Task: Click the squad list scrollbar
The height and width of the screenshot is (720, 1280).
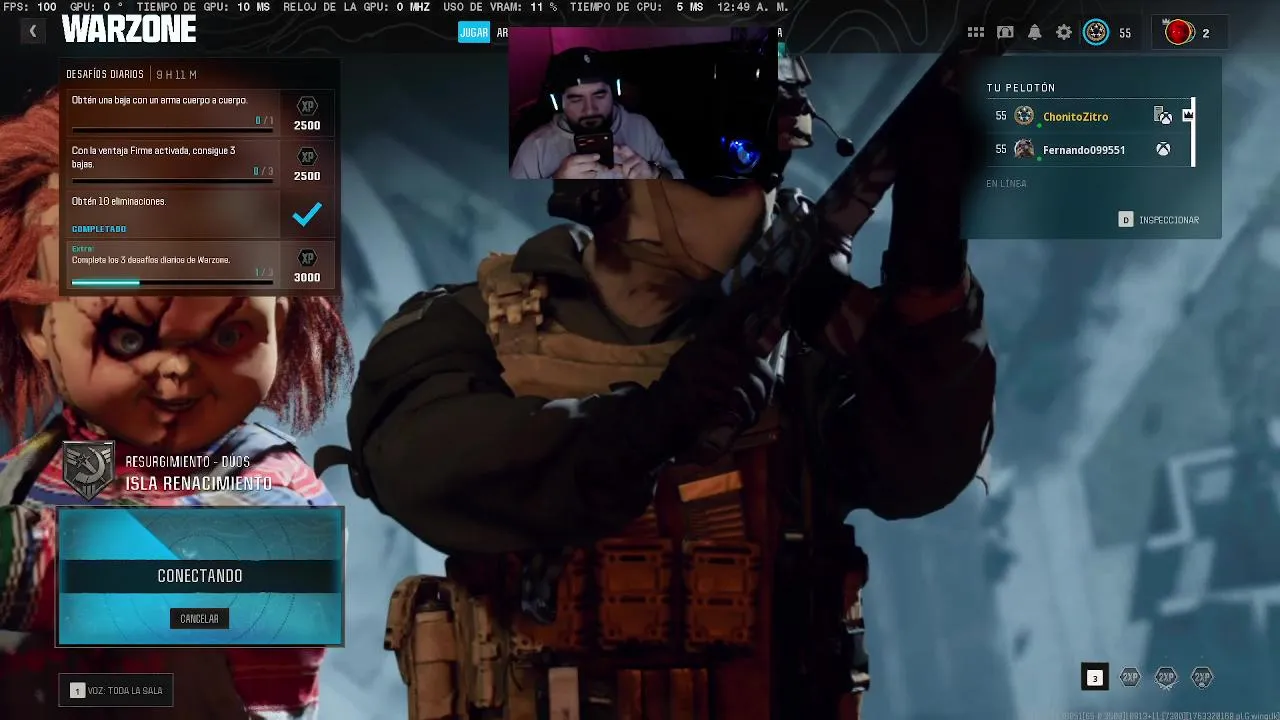Action: [1193, 132]
